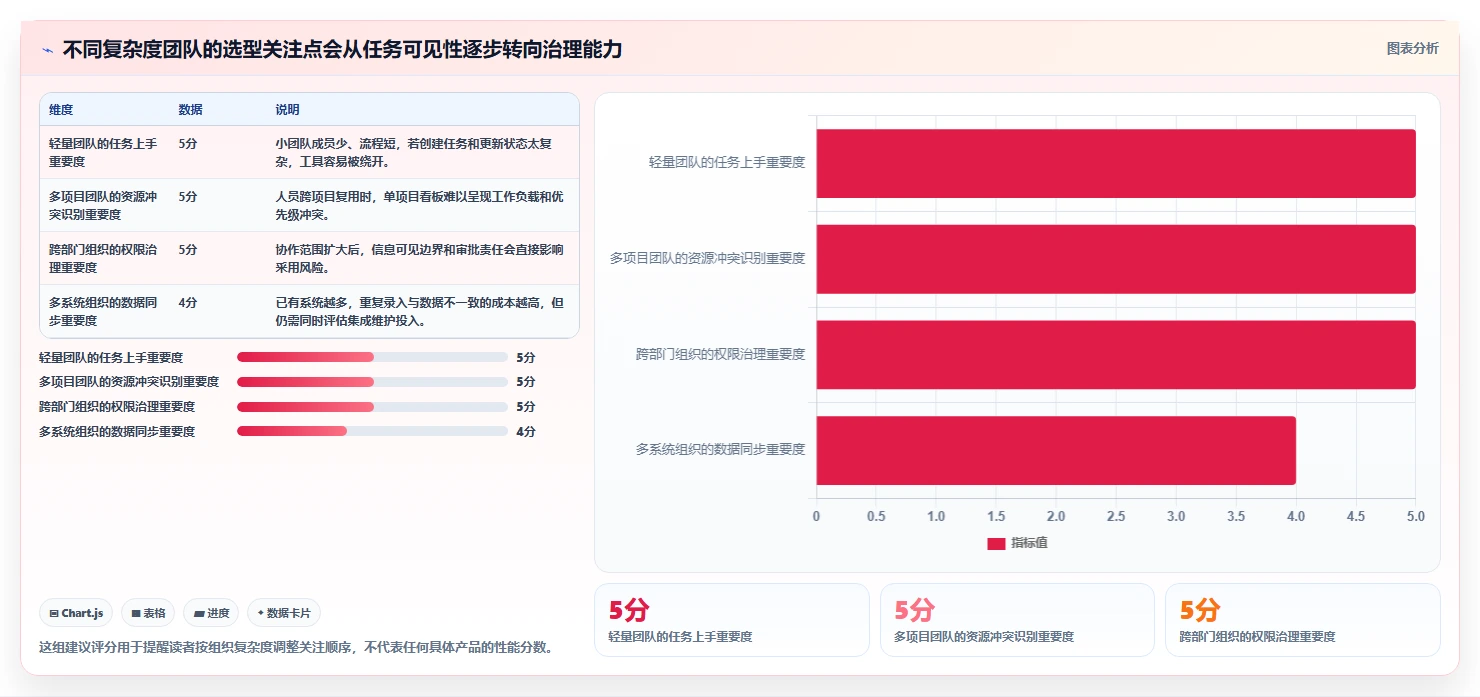Image resolution: width=1480 pixels, height=697 pixels.
Task: Select the 表格 tag
Action: click(x=149, y=613)
